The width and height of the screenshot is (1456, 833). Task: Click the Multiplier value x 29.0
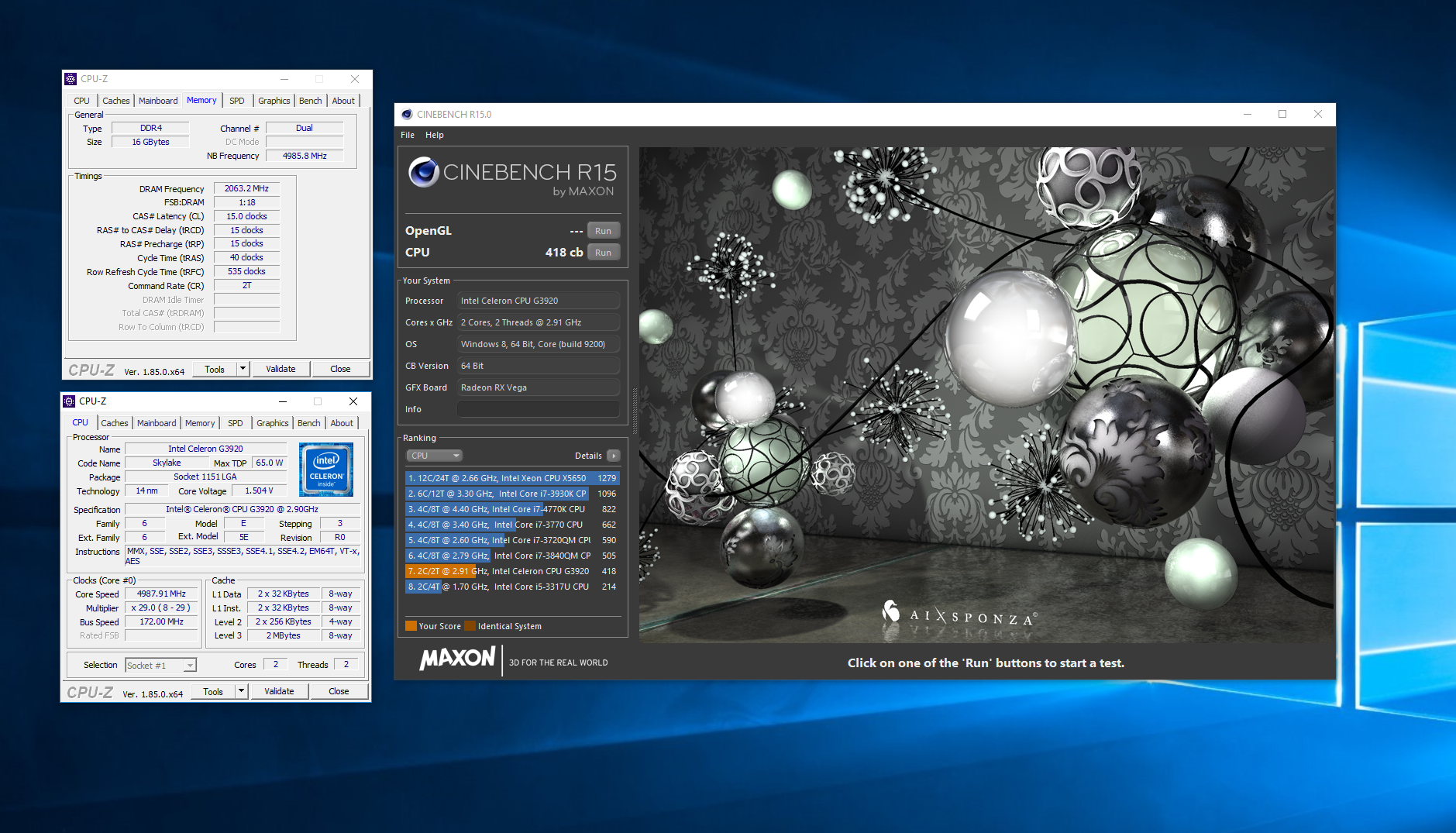[161, 608]
